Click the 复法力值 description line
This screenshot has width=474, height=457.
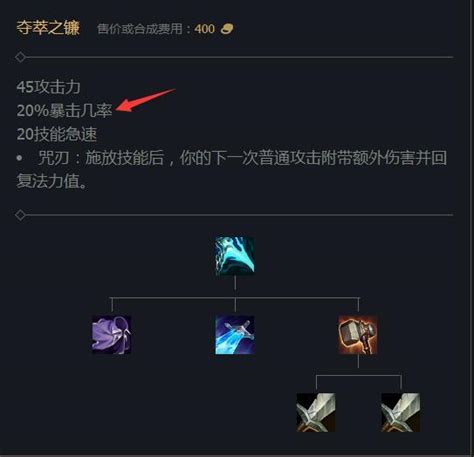(x=52, y=181)
